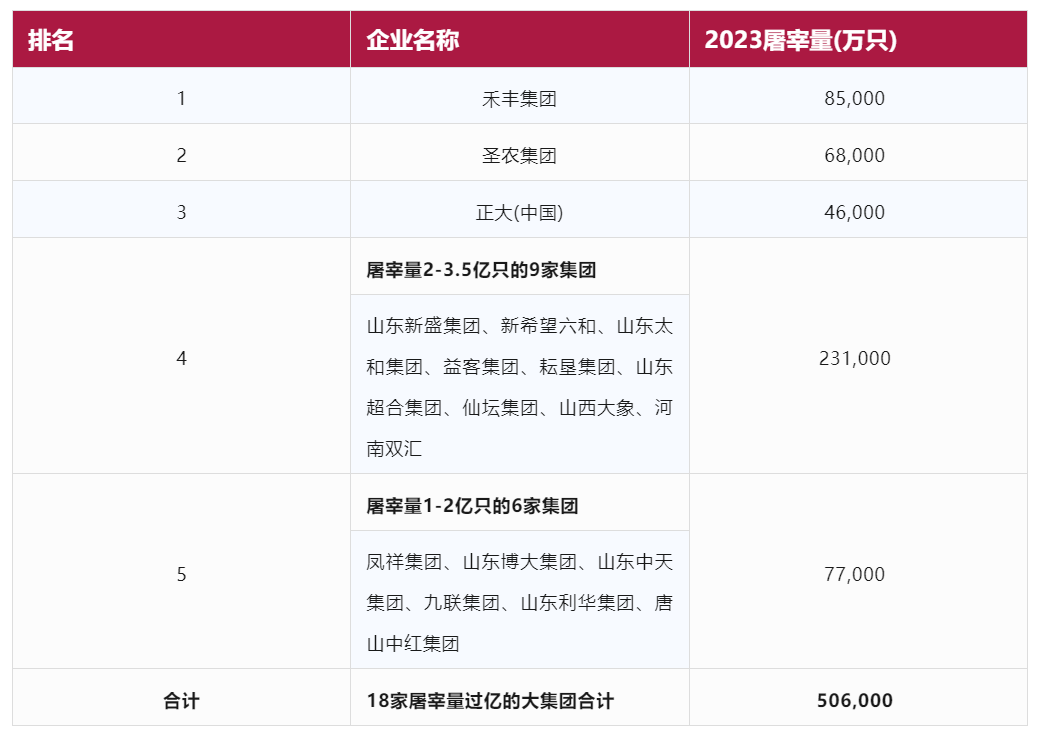The height and width of the screenshot is (739, 1041).
Task: Select the 231,000 value cell
Action: (x=858, y=356)
